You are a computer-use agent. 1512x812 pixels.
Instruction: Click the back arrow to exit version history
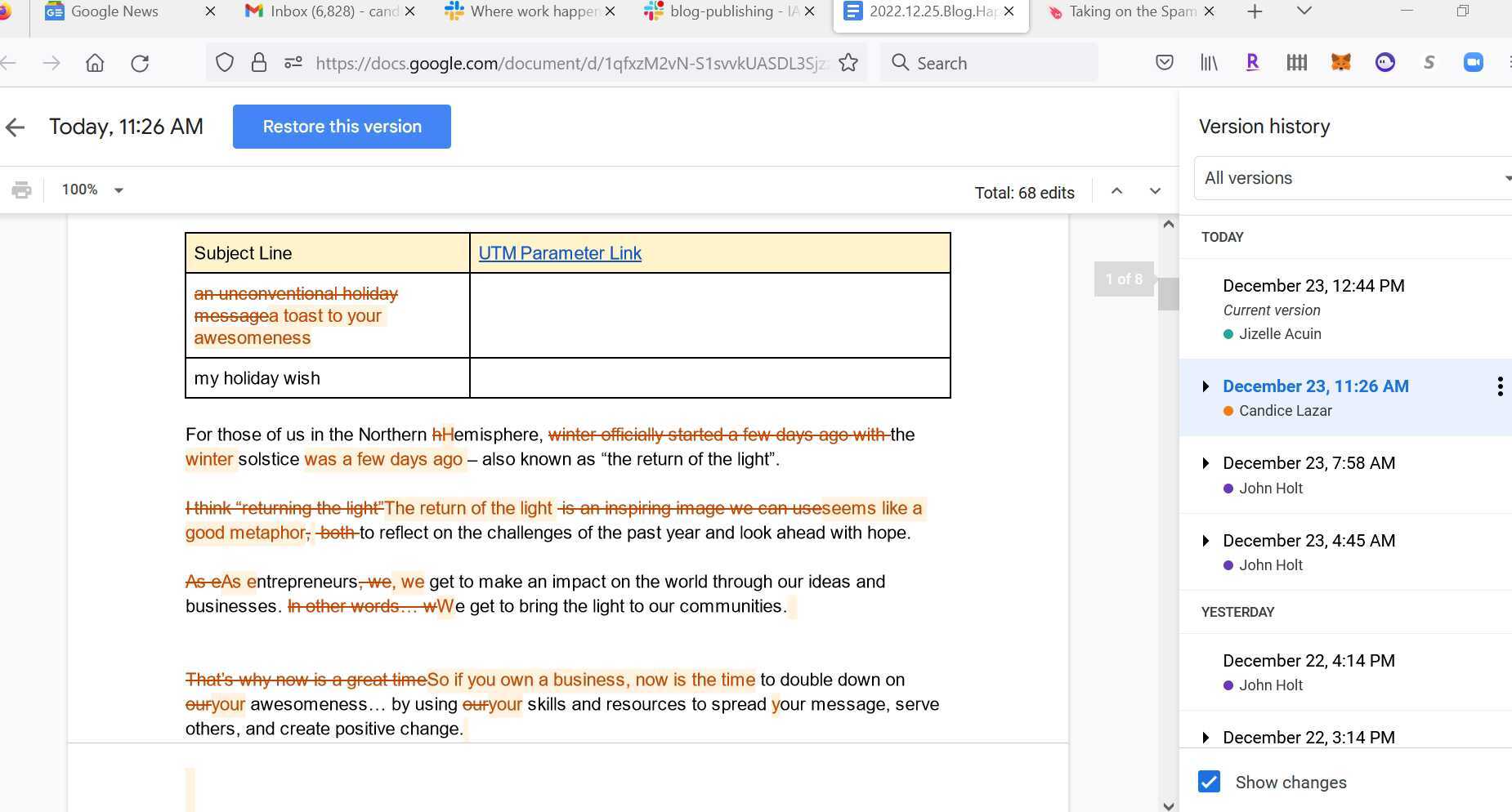[x=15, y=127]
